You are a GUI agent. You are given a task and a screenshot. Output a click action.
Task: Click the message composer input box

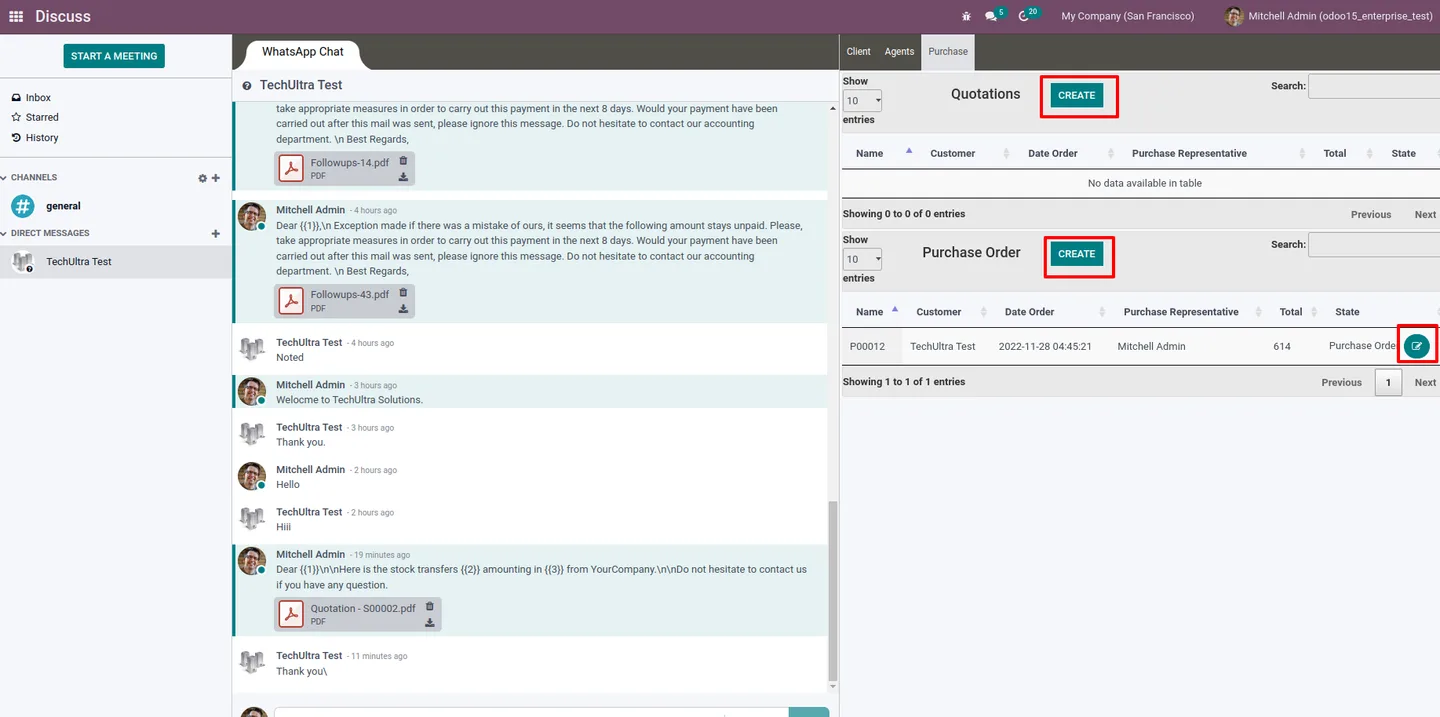530,712
